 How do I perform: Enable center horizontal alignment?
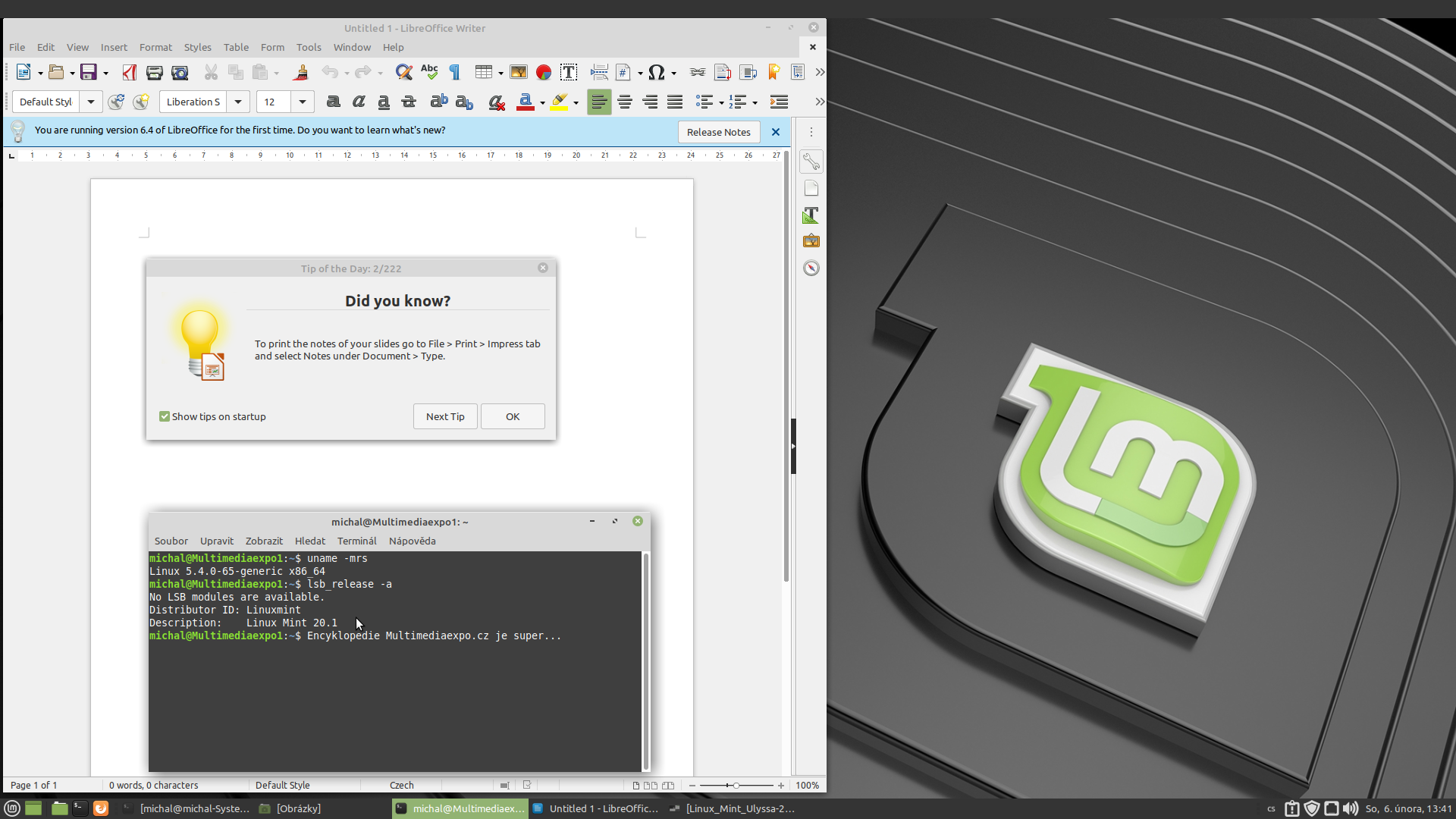624,102
